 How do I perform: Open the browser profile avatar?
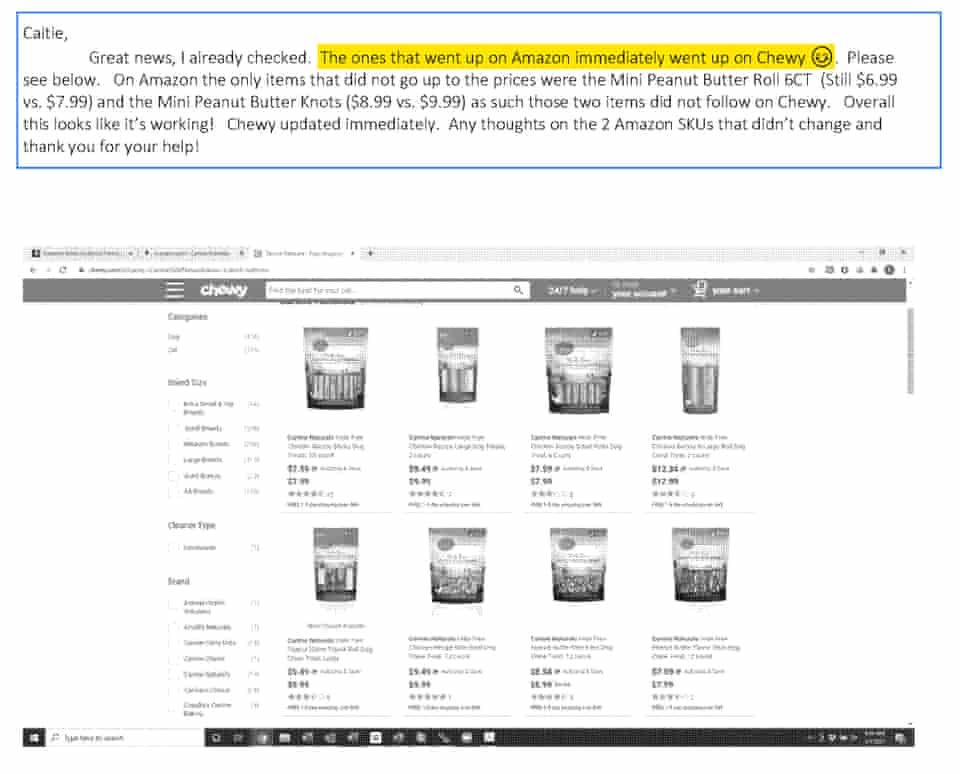point(890,269)
